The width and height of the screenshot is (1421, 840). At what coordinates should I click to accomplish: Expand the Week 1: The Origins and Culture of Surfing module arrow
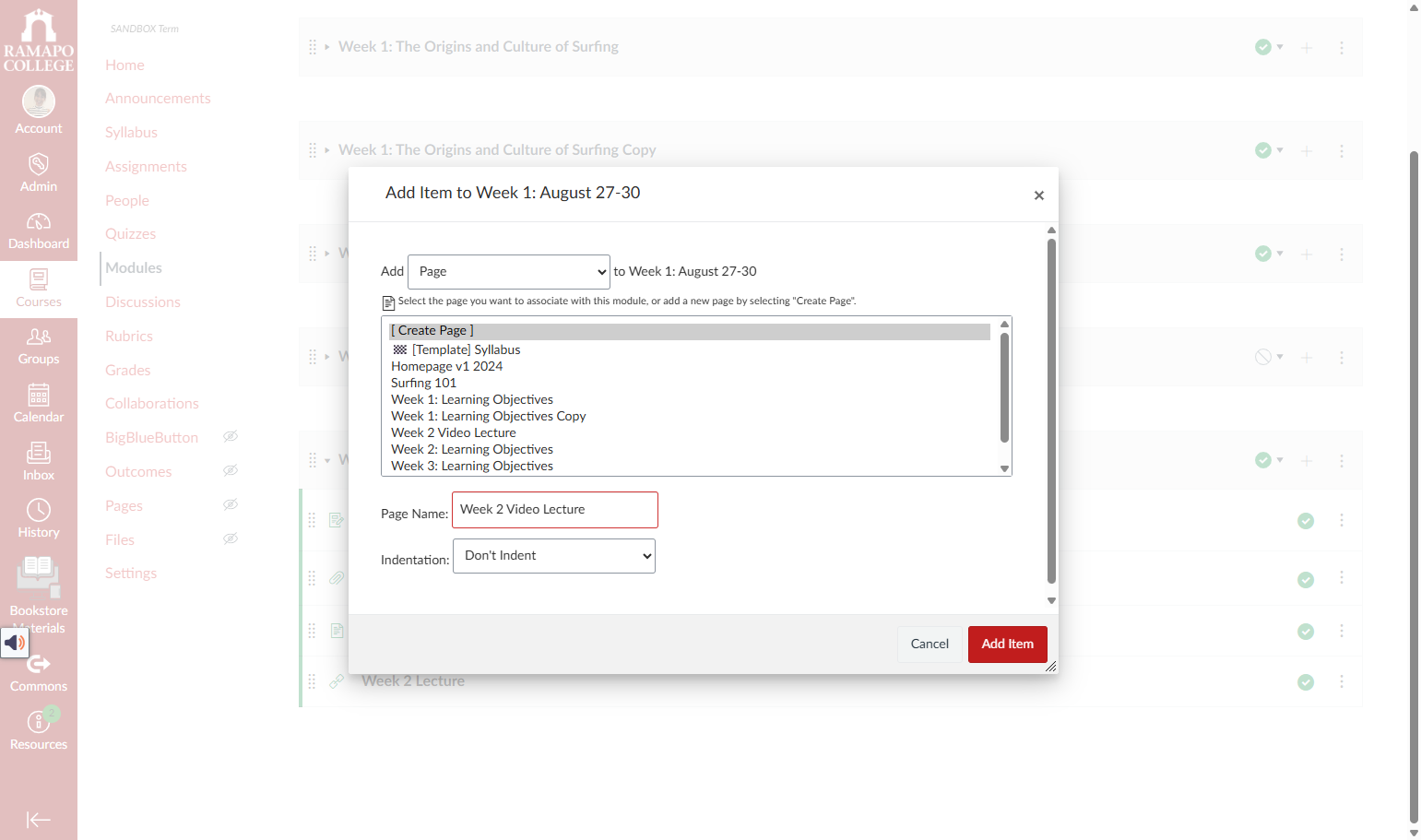(326, 47)
